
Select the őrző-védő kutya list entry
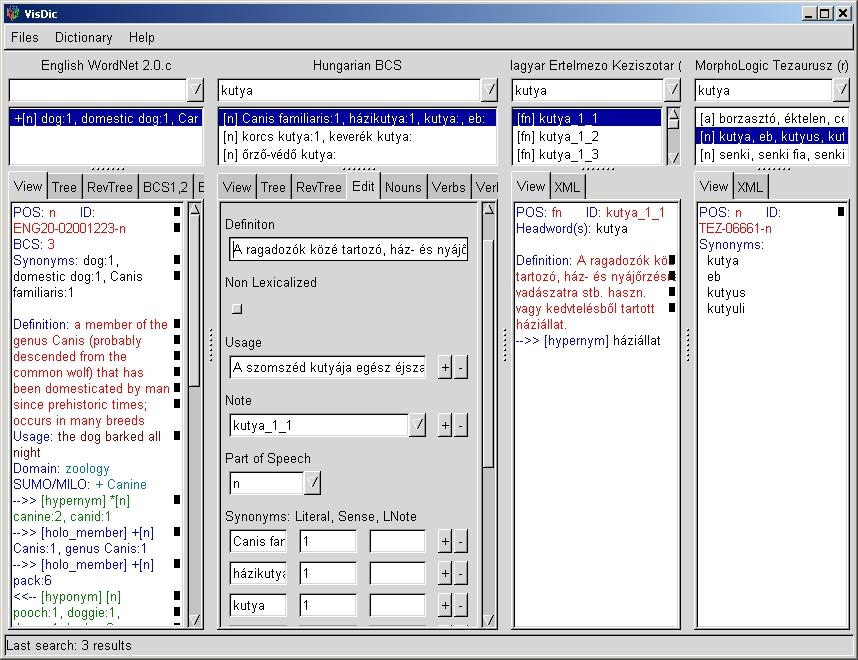pyautogui.click(x=357, y=154)
